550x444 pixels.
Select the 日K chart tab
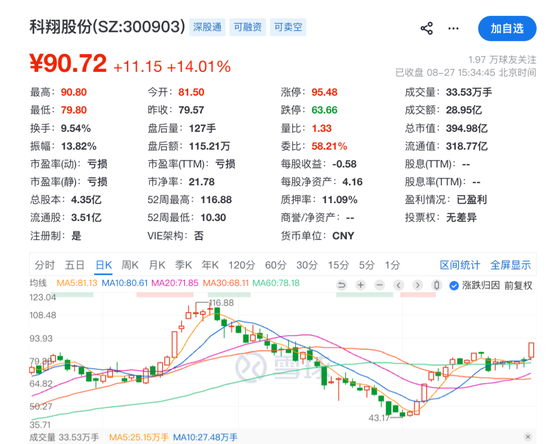tap(103, 265)
